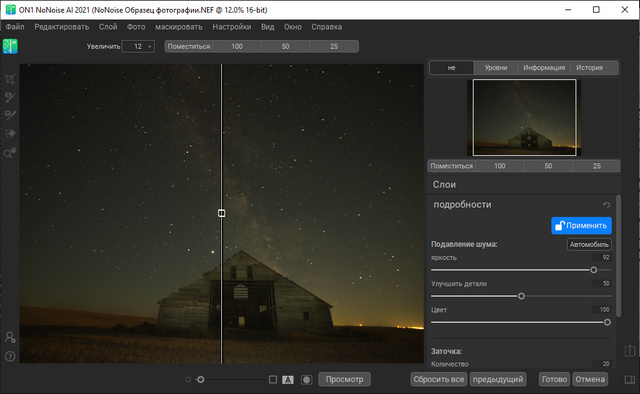This screenshot has width=640, height=394.
Task: Toggle the right panel visibility icon
Action: (x=629, y=380)
